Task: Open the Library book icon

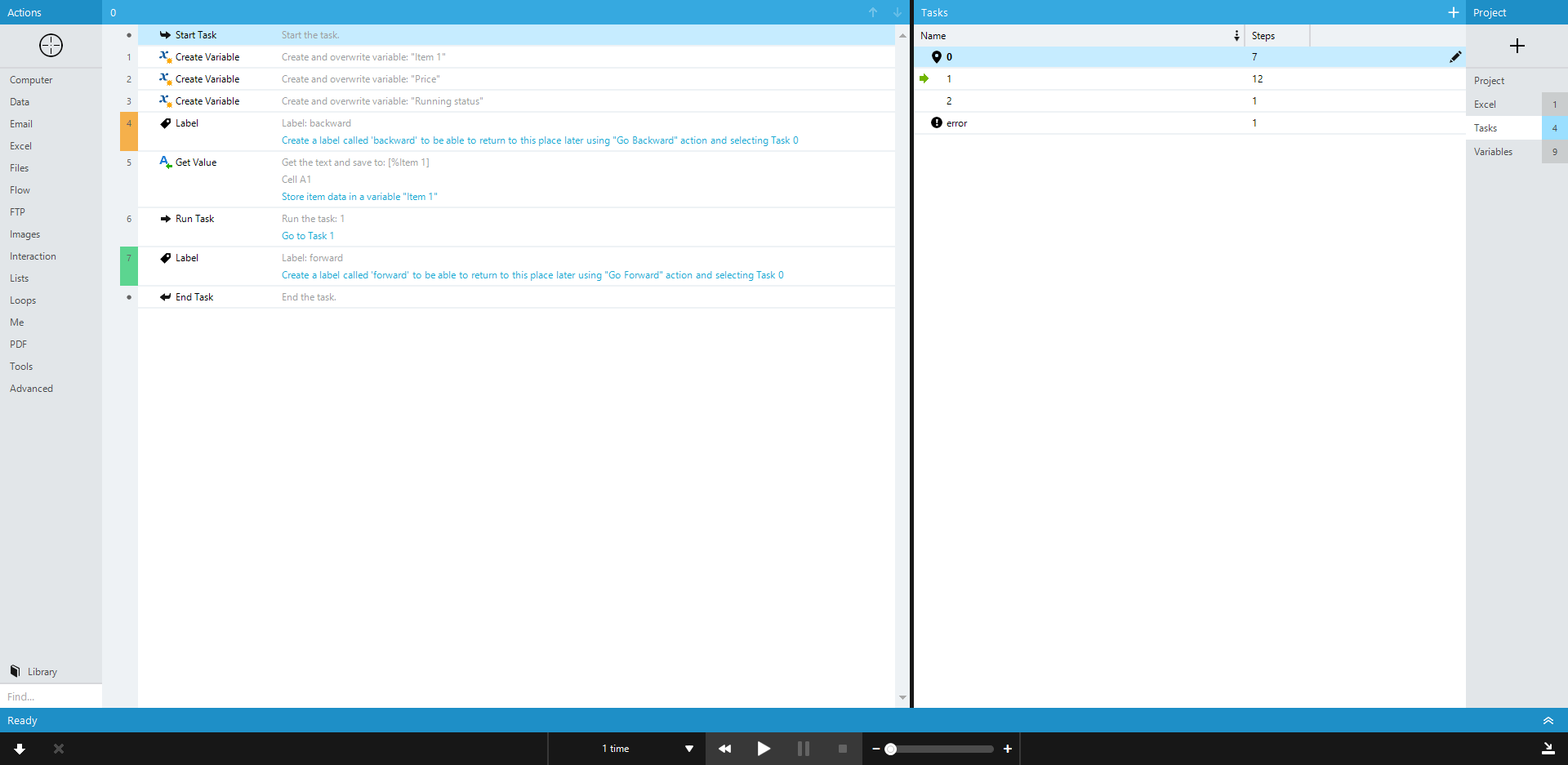Action: (x=15, y=671)
